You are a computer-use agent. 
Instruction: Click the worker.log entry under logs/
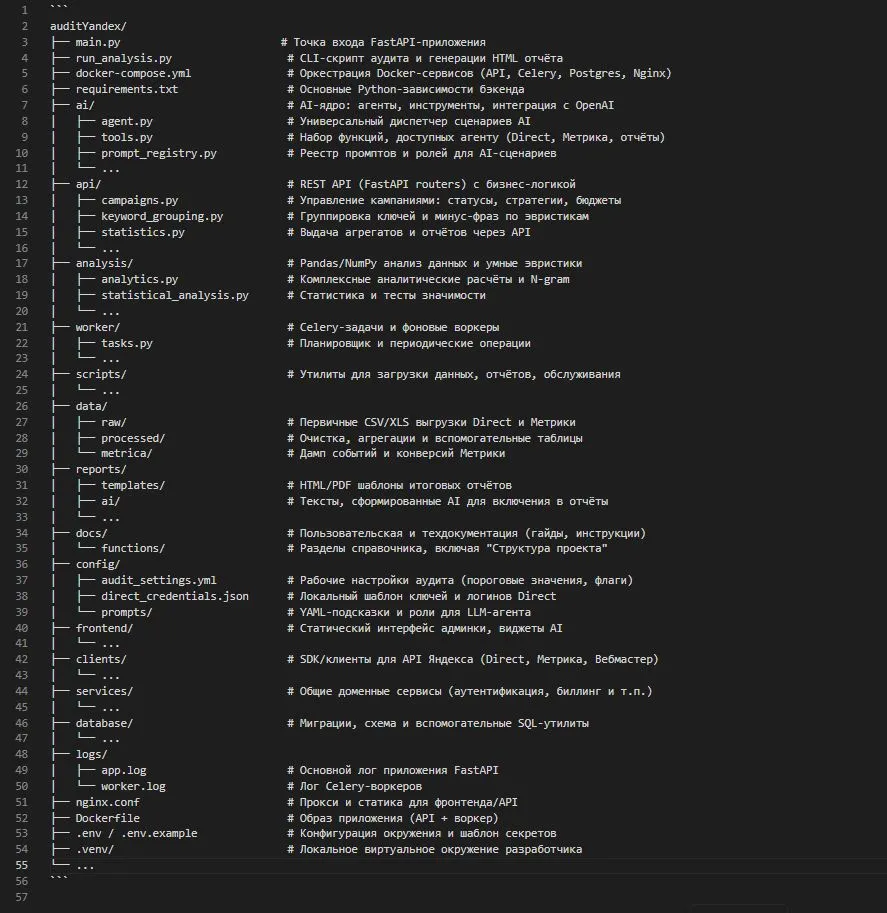133,786
